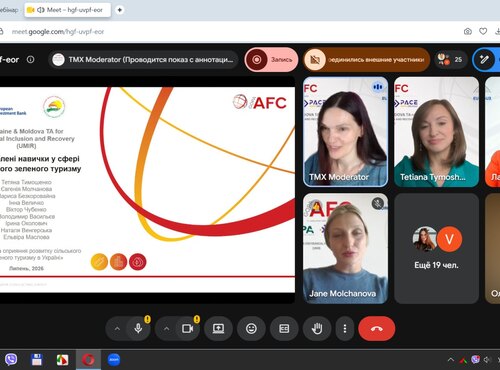Open TMX Moderator presentation annotation banner
The width and height of the screenshot is (500, 370).
click(x=144, y=60)
